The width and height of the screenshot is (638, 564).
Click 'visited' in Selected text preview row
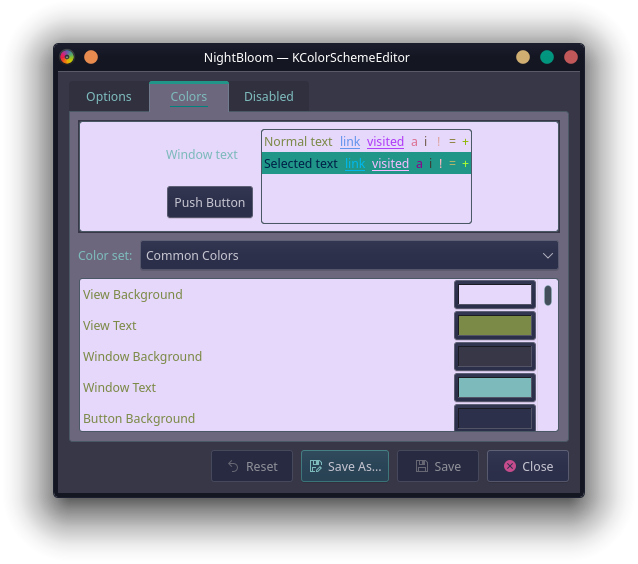pos(390,164)
